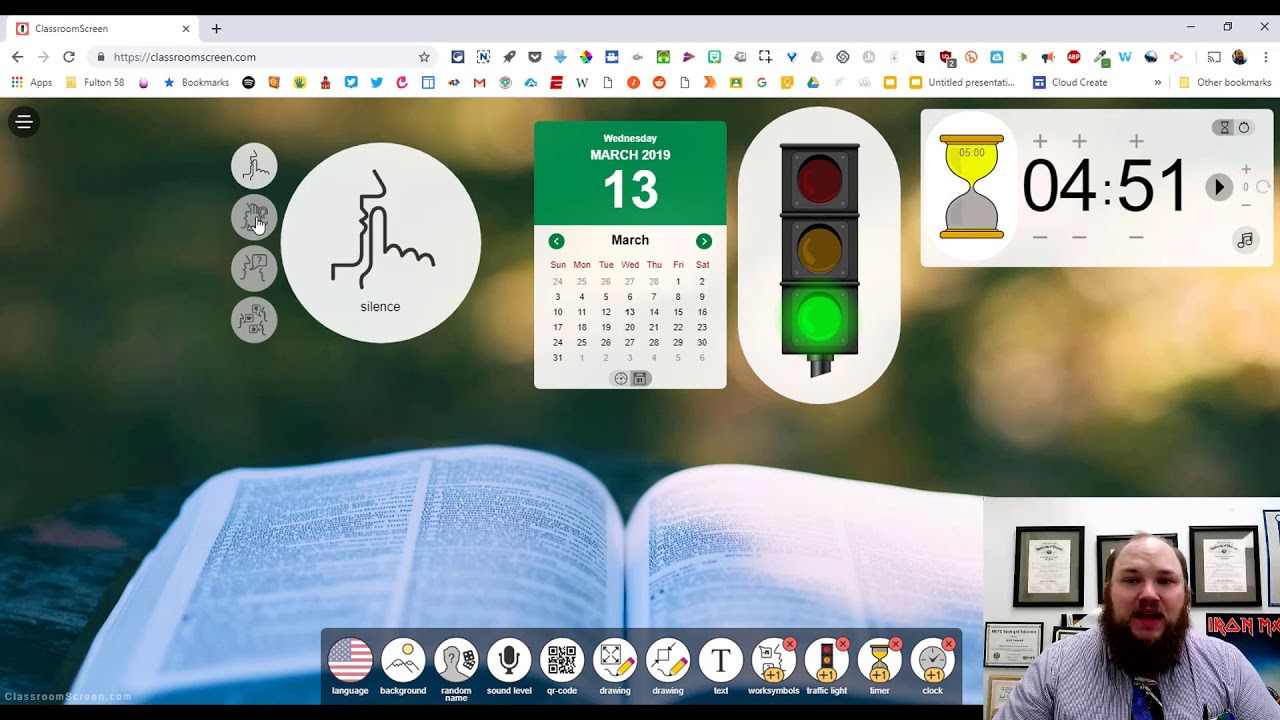Switch calendar widget to calendar view icon
This screenshot has height=720, width=1280.
pos(640,379)
